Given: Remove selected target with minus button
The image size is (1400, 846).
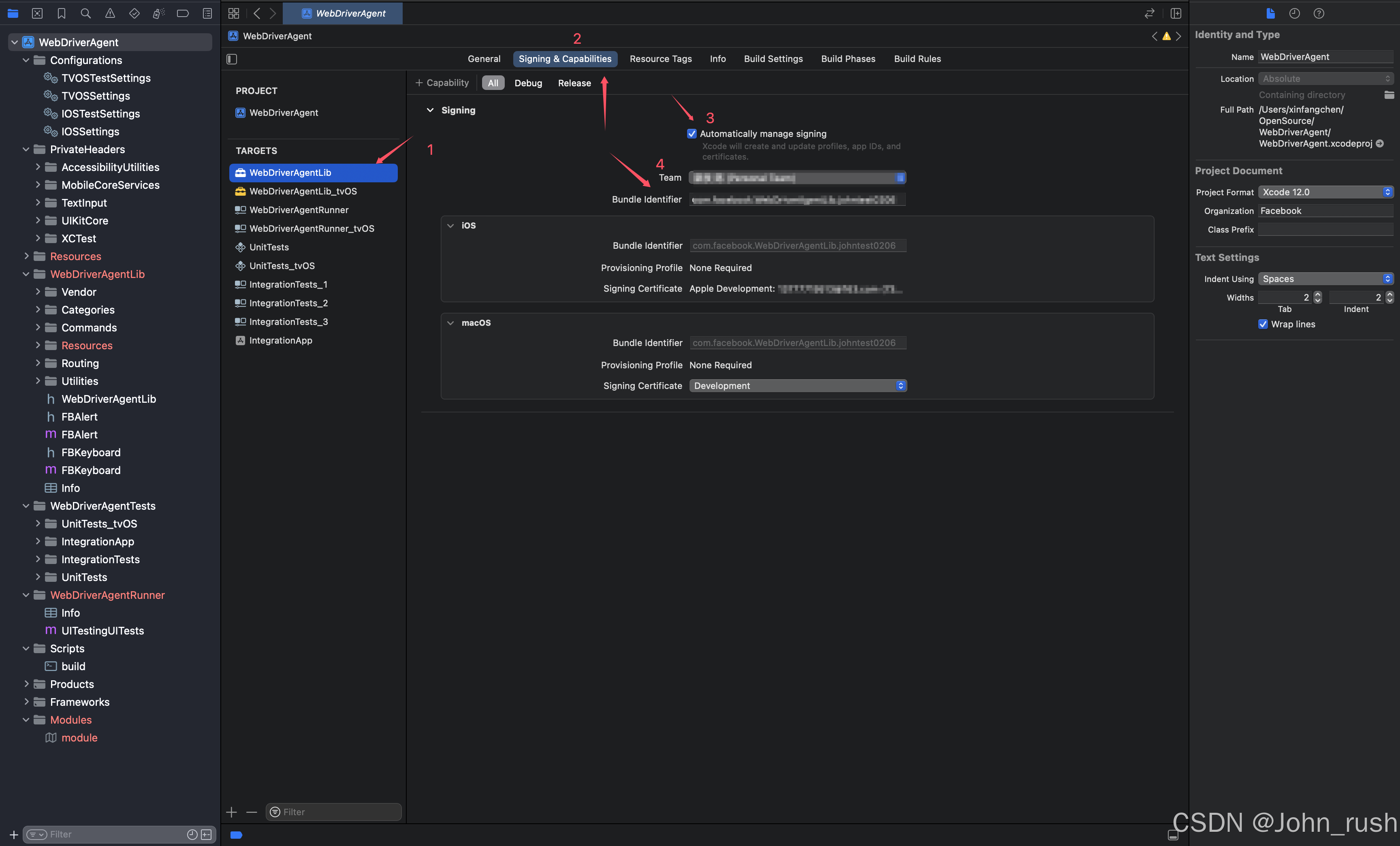Looking at the screenshot, I should (252, 812).
